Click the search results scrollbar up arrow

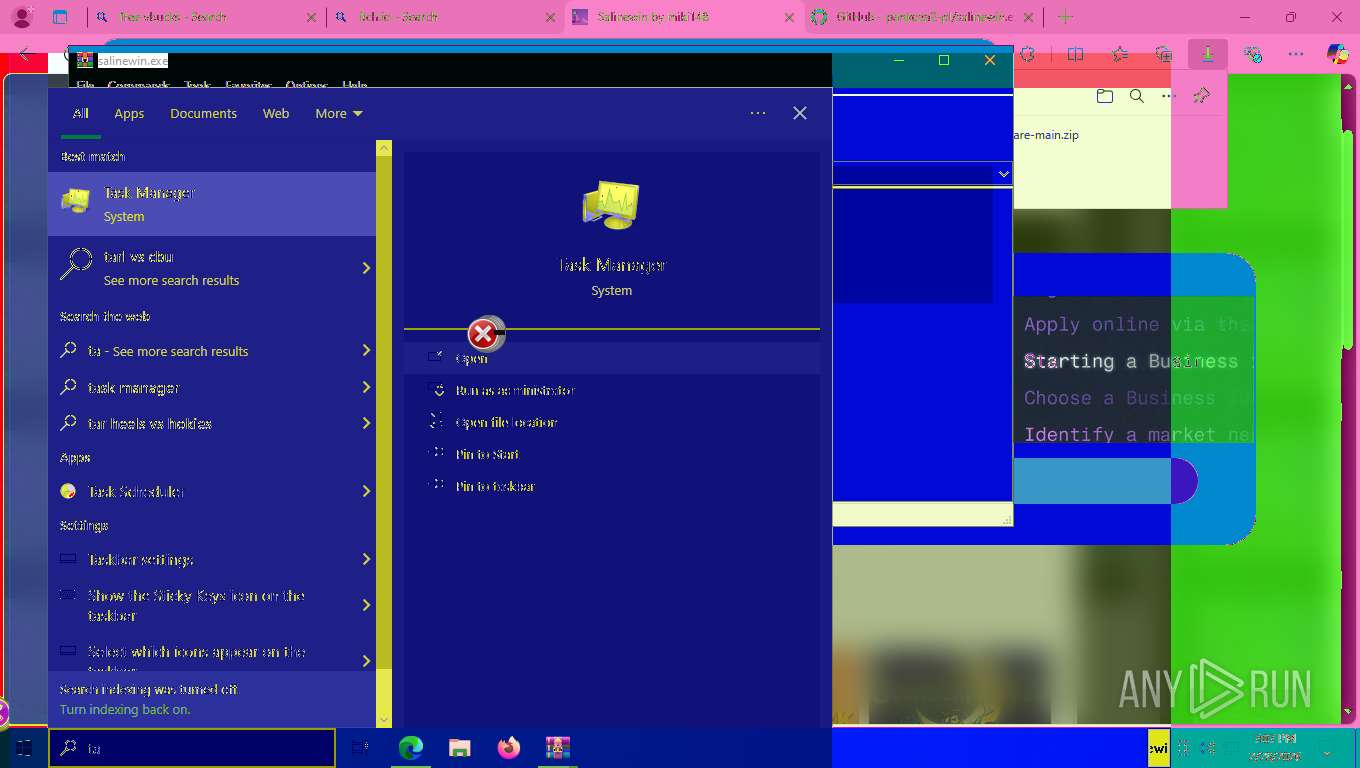[383, 148]
